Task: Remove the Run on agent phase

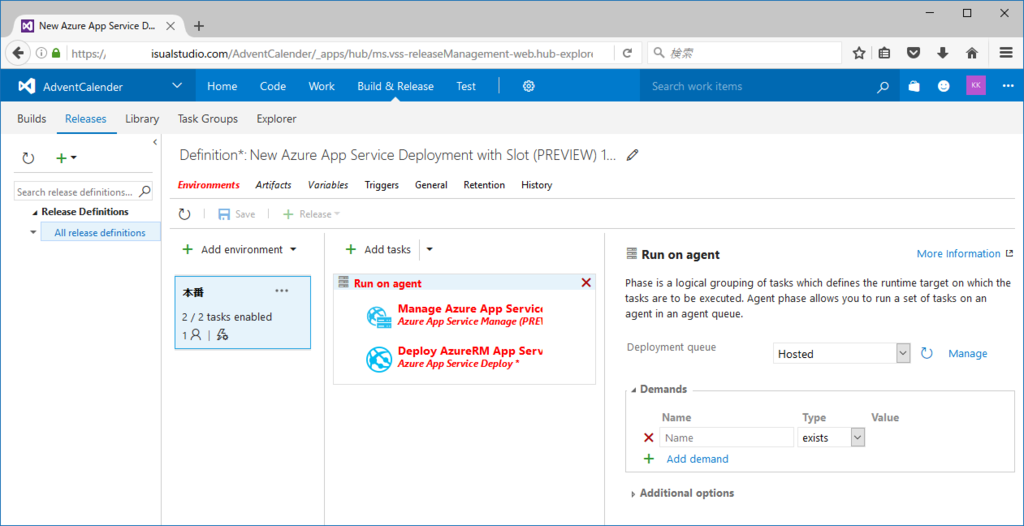Action: tap(586, 282)
